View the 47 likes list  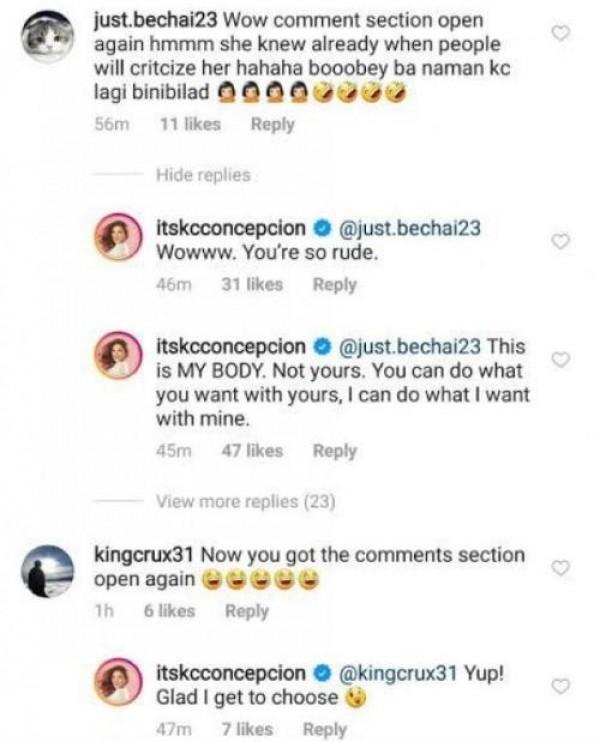[x=250, y=451]
